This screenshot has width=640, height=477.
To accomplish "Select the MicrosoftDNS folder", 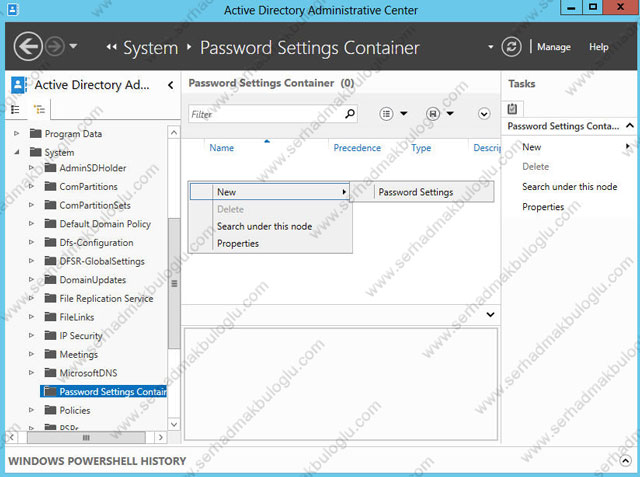I will click(x=80, y=373).
